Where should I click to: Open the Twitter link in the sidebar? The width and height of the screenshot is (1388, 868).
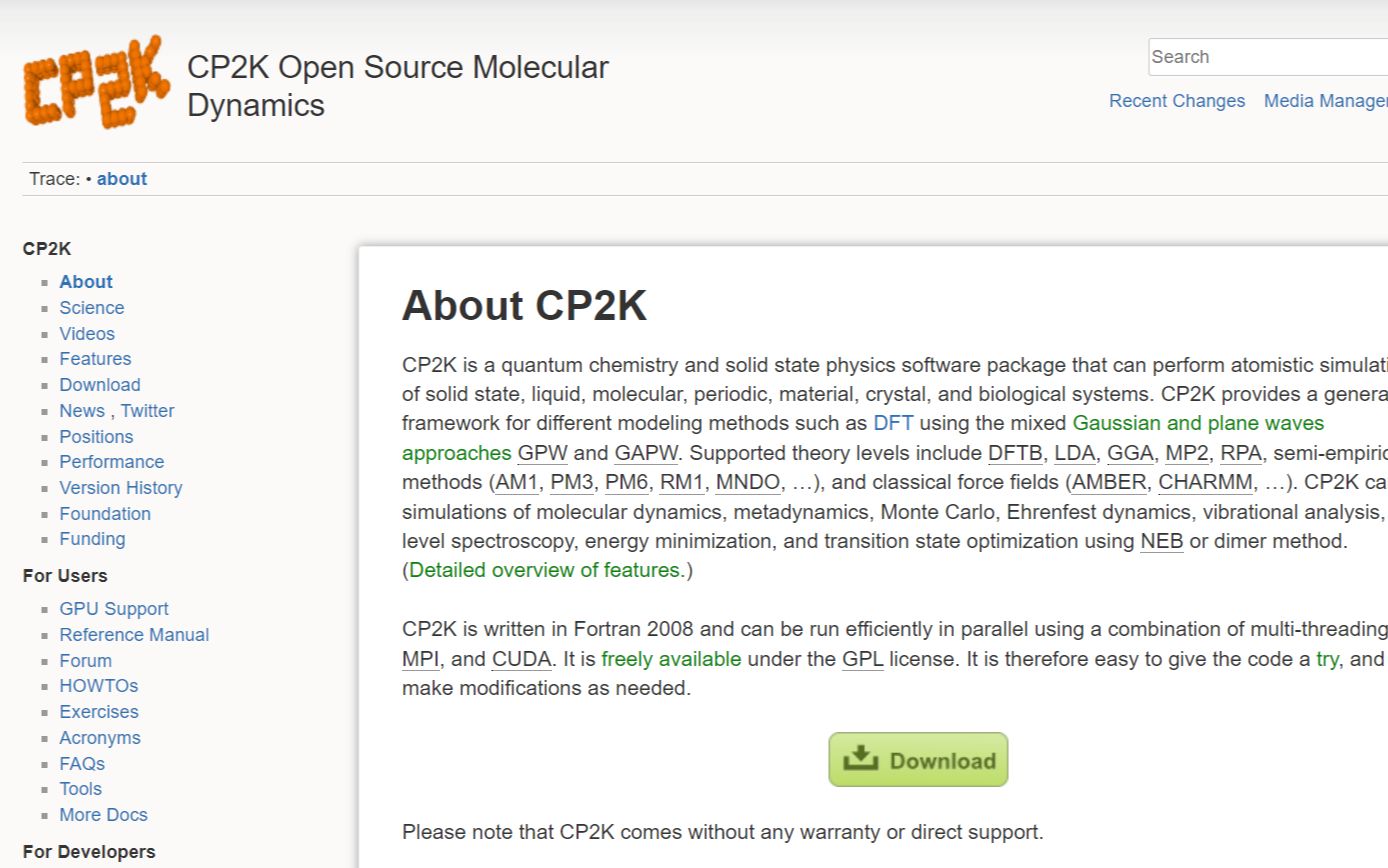click(148, 411)
